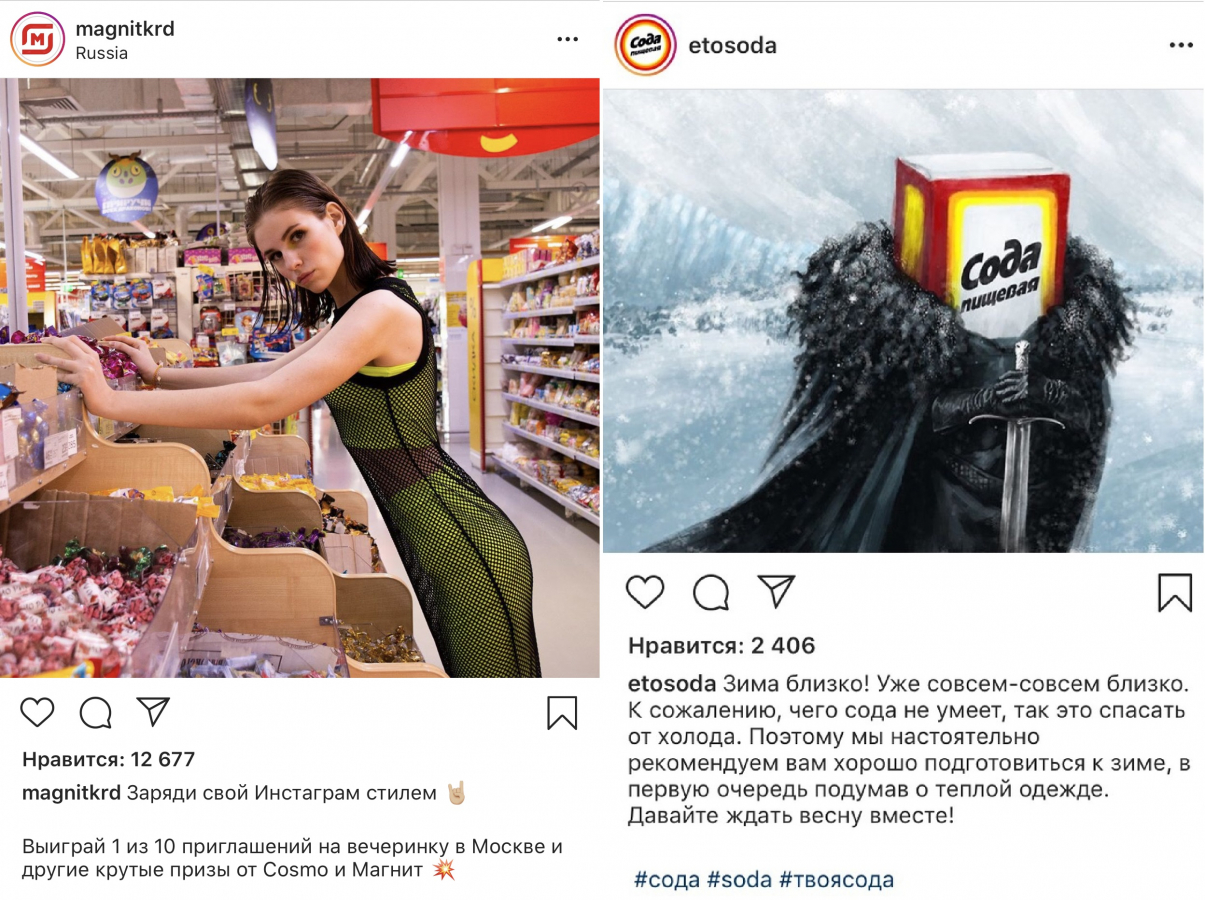This screenshot has height=900, width=1205.
Task: Open the etosoda username in header
Action: point(732,46)
